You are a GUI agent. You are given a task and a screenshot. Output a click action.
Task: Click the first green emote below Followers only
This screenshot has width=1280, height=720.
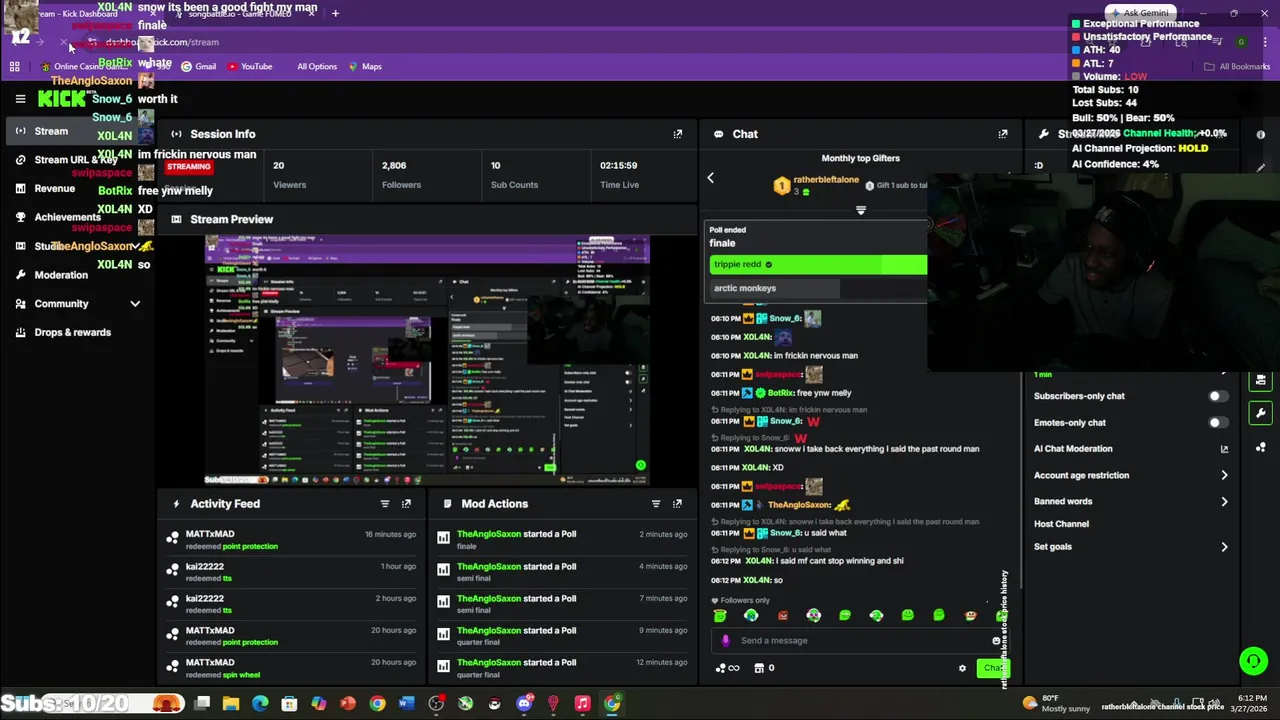click(720, 616)
